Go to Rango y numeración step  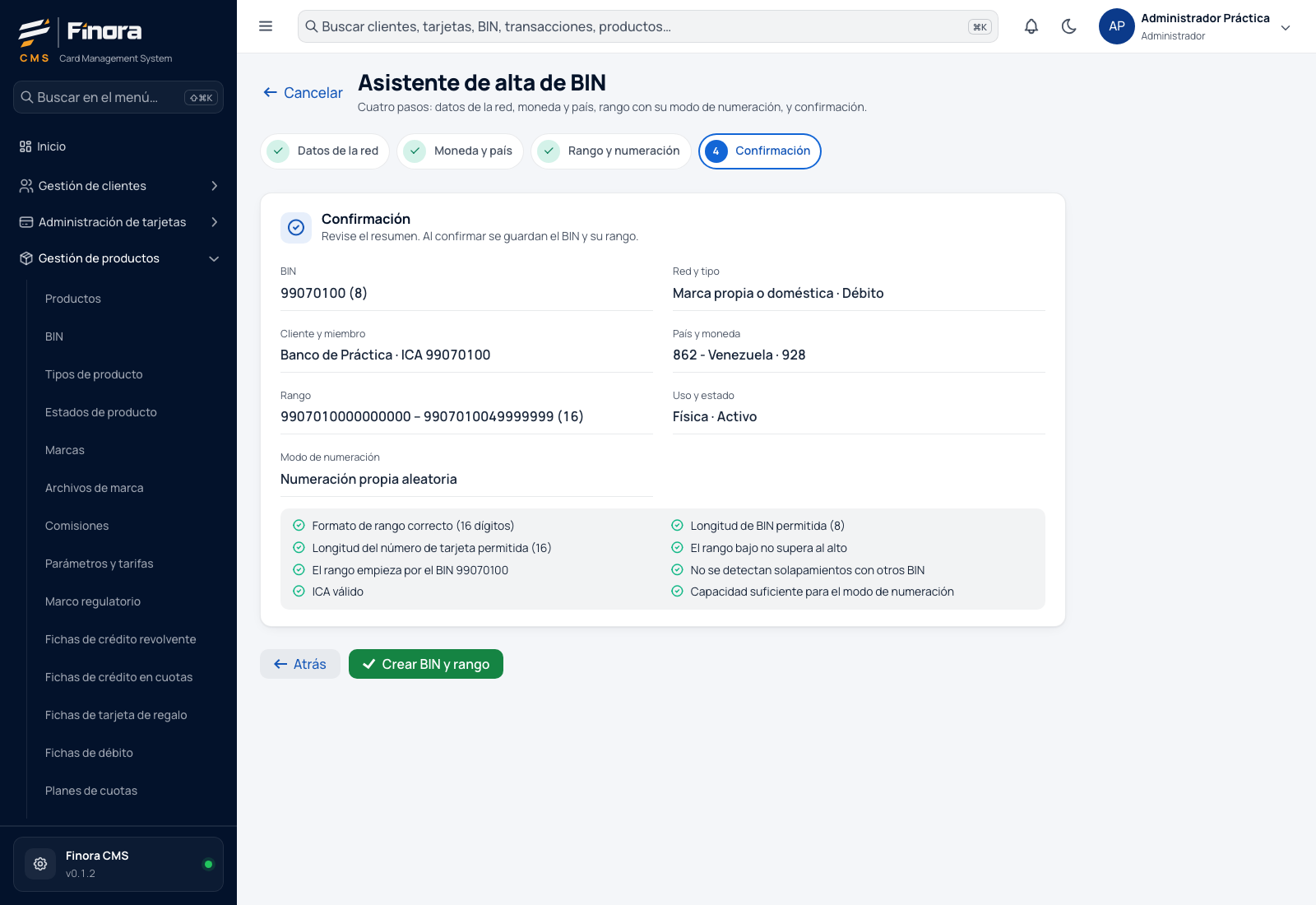[611, 151]
